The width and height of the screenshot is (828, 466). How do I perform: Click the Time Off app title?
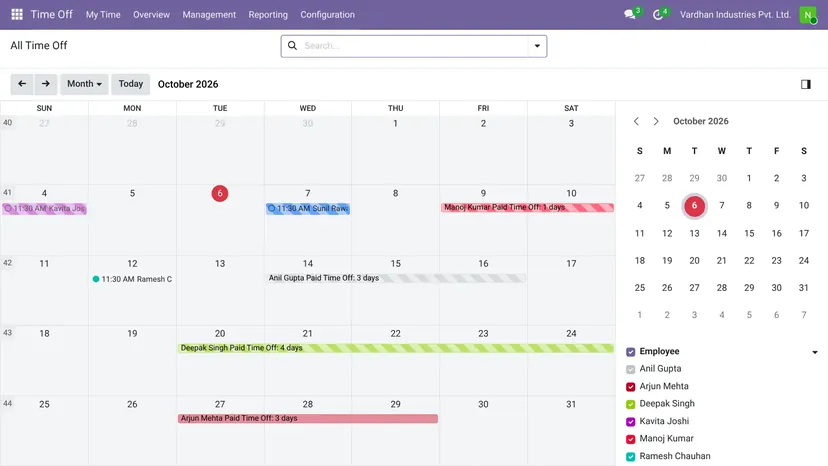[x=51, y=14]
